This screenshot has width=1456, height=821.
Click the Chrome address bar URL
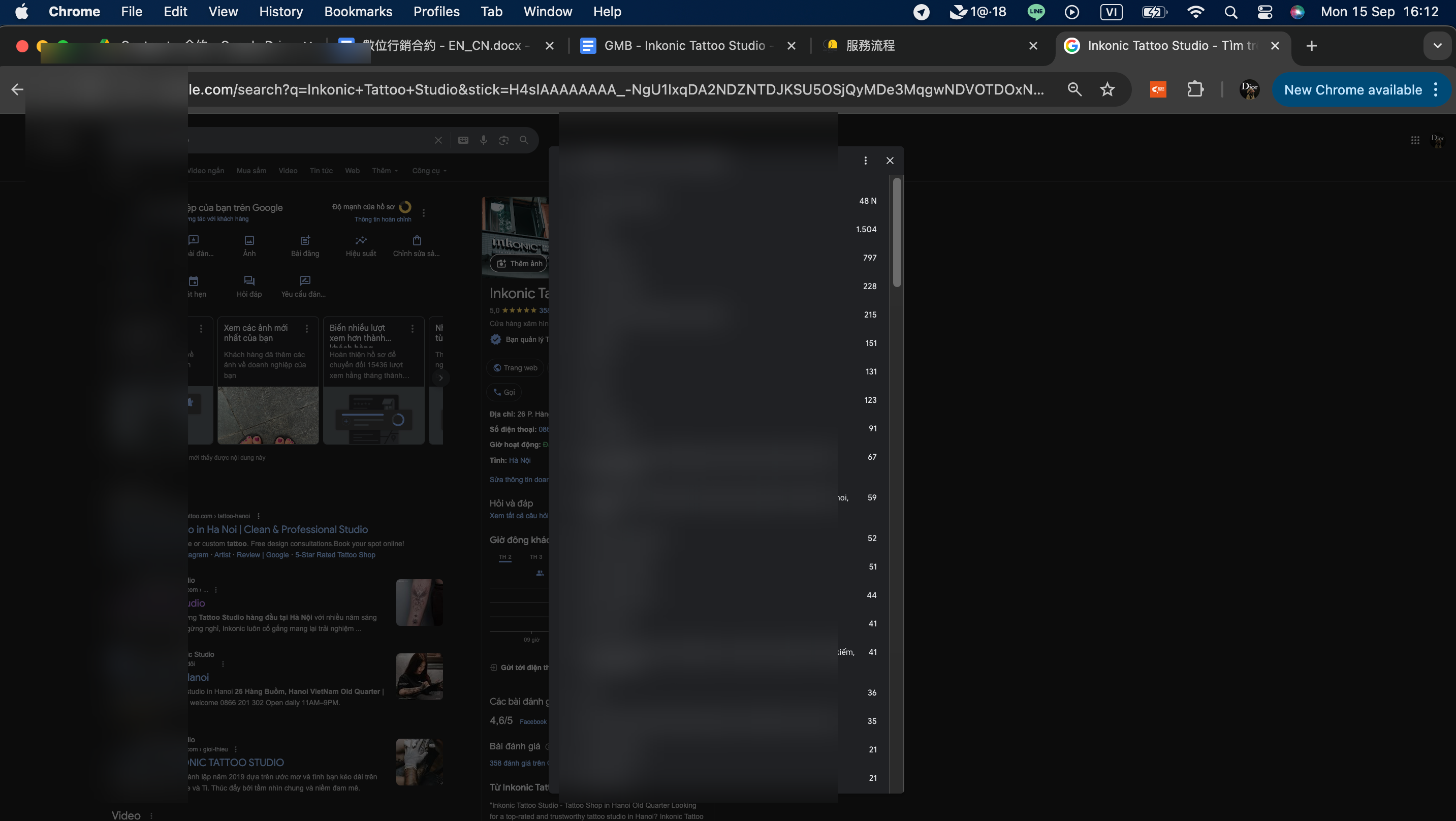point(616,89)
